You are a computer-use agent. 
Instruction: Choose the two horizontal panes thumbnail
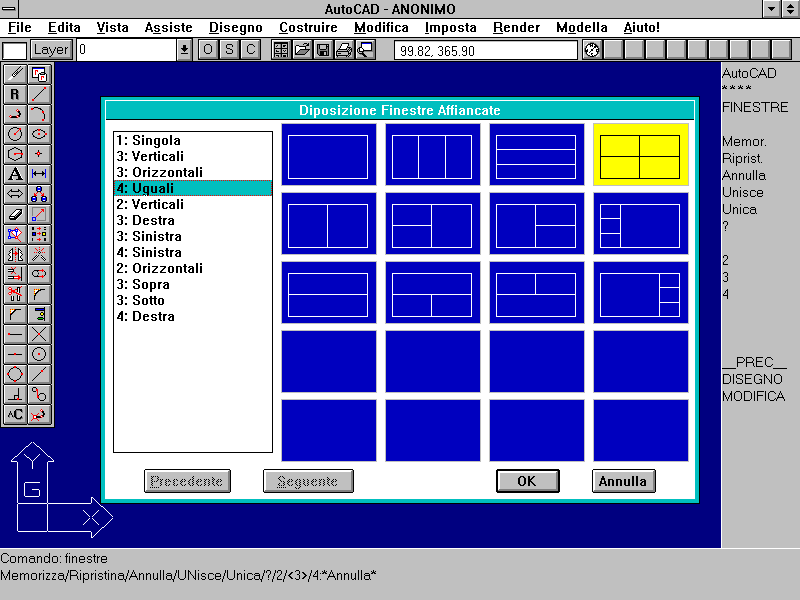329,292
